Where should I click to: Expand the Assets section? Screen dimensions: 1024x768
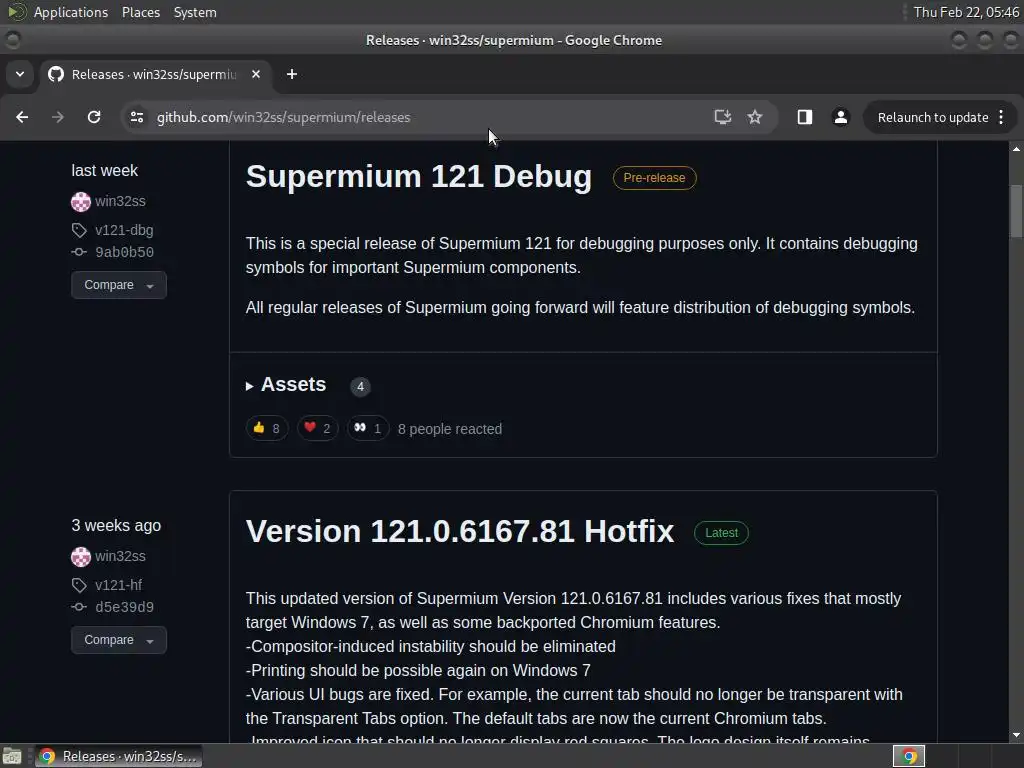(286, 385)
